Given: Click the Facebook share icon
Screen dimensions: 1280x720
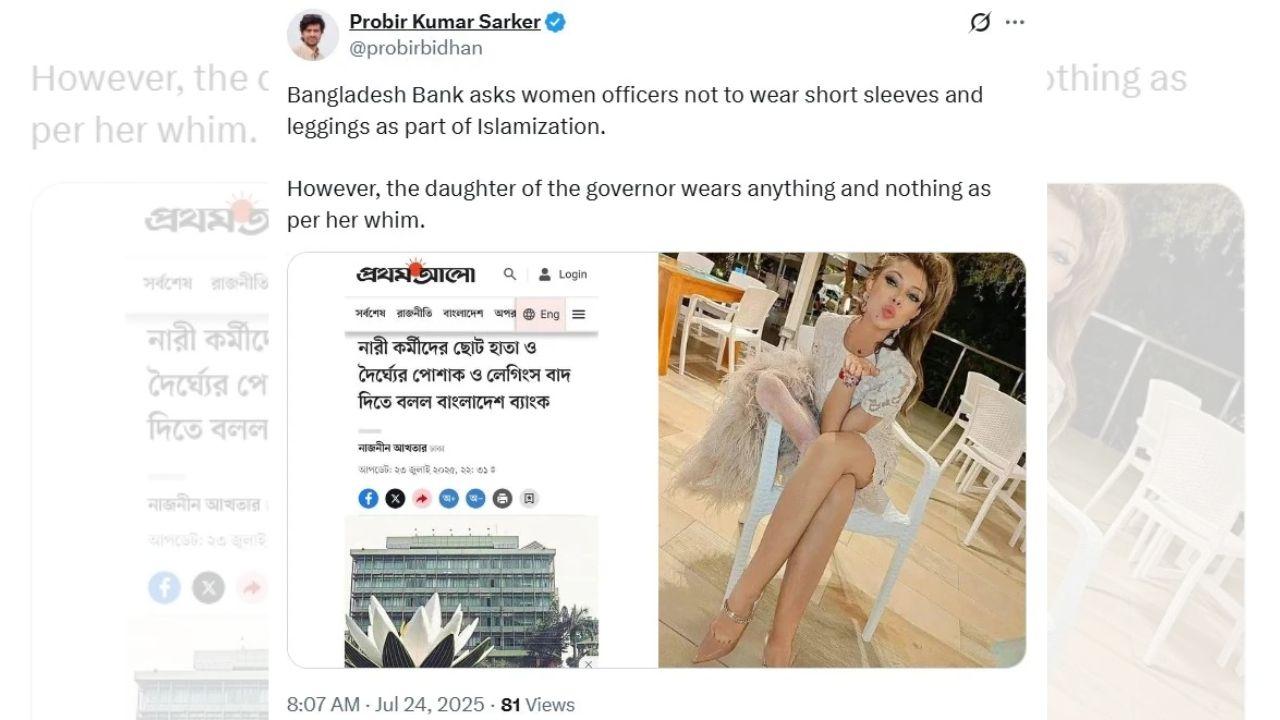Looking at the screenshot, I should 368,498.
